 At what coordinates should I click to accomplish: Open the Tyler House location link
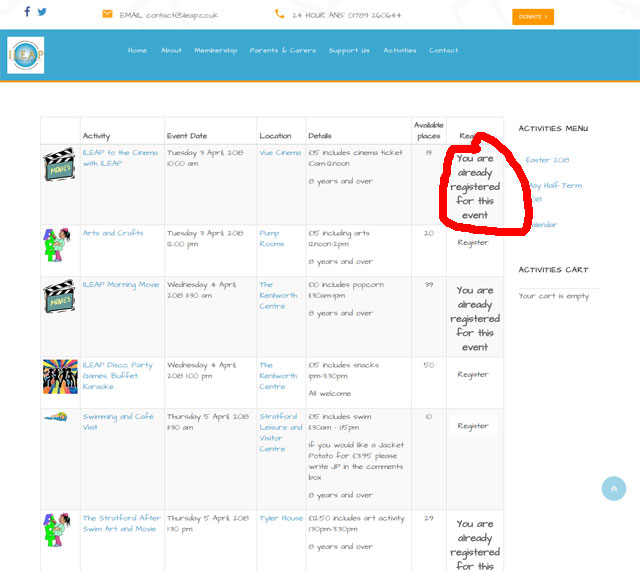pyautogui.click(x=280, y=519)
